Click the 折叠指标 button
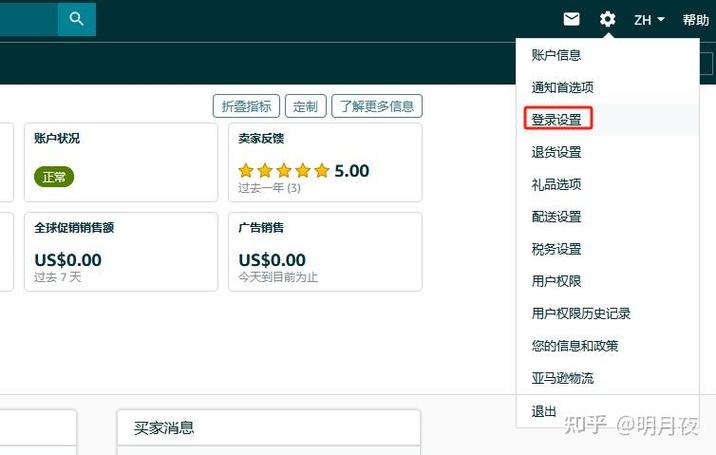Image resolution: width=716 pixels, height=455 pixels. coord(246,106)
